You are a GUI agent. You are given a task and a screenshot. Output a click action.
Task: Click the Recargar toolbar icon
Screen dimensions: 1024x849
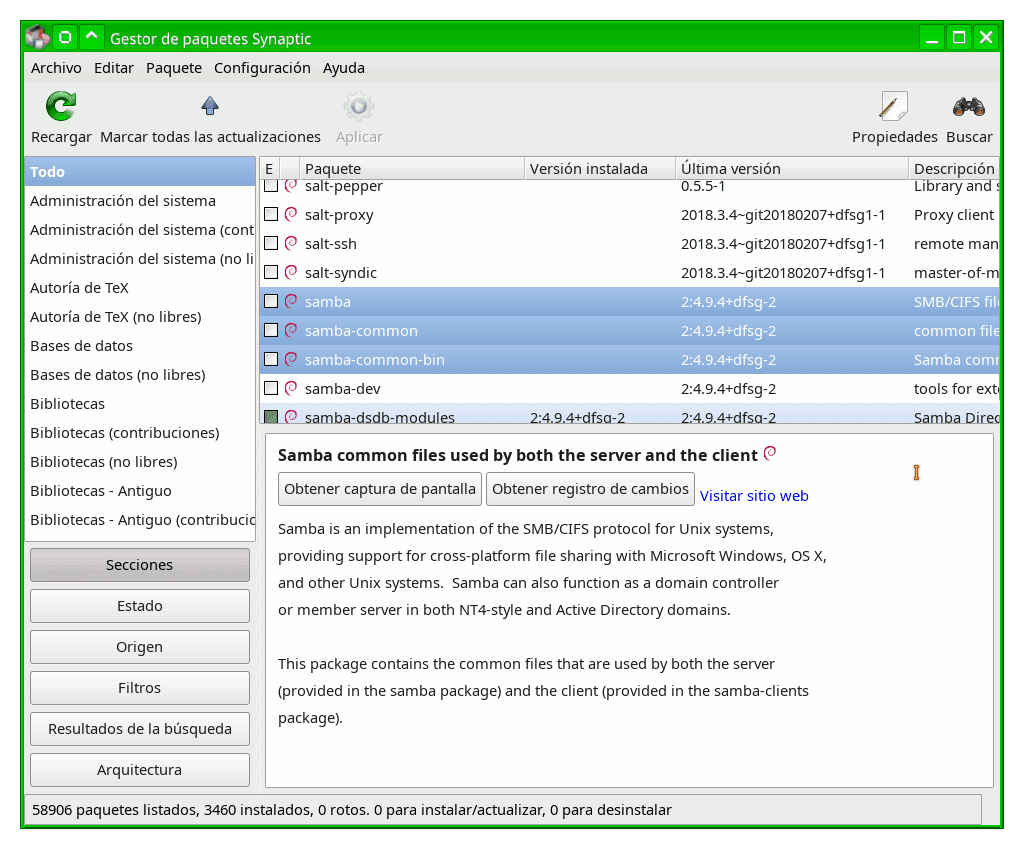59,105
